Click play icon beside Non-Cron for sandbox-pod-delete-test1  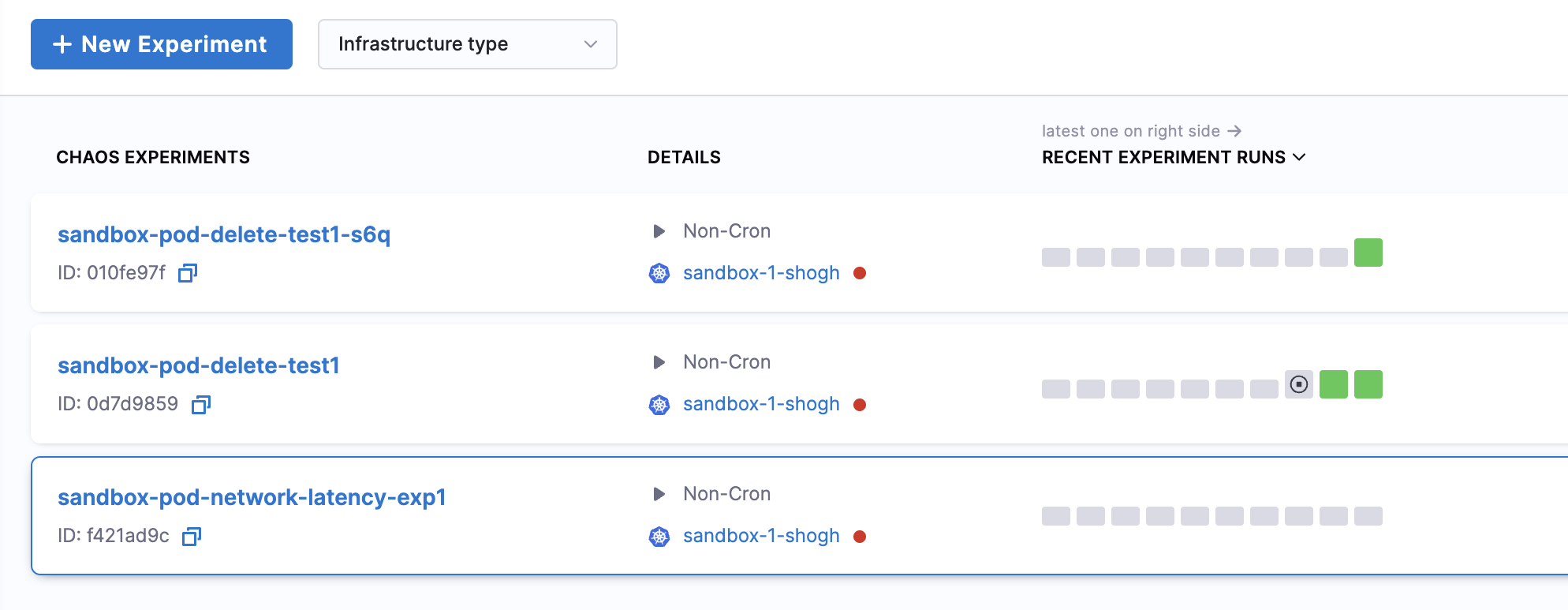659,362
